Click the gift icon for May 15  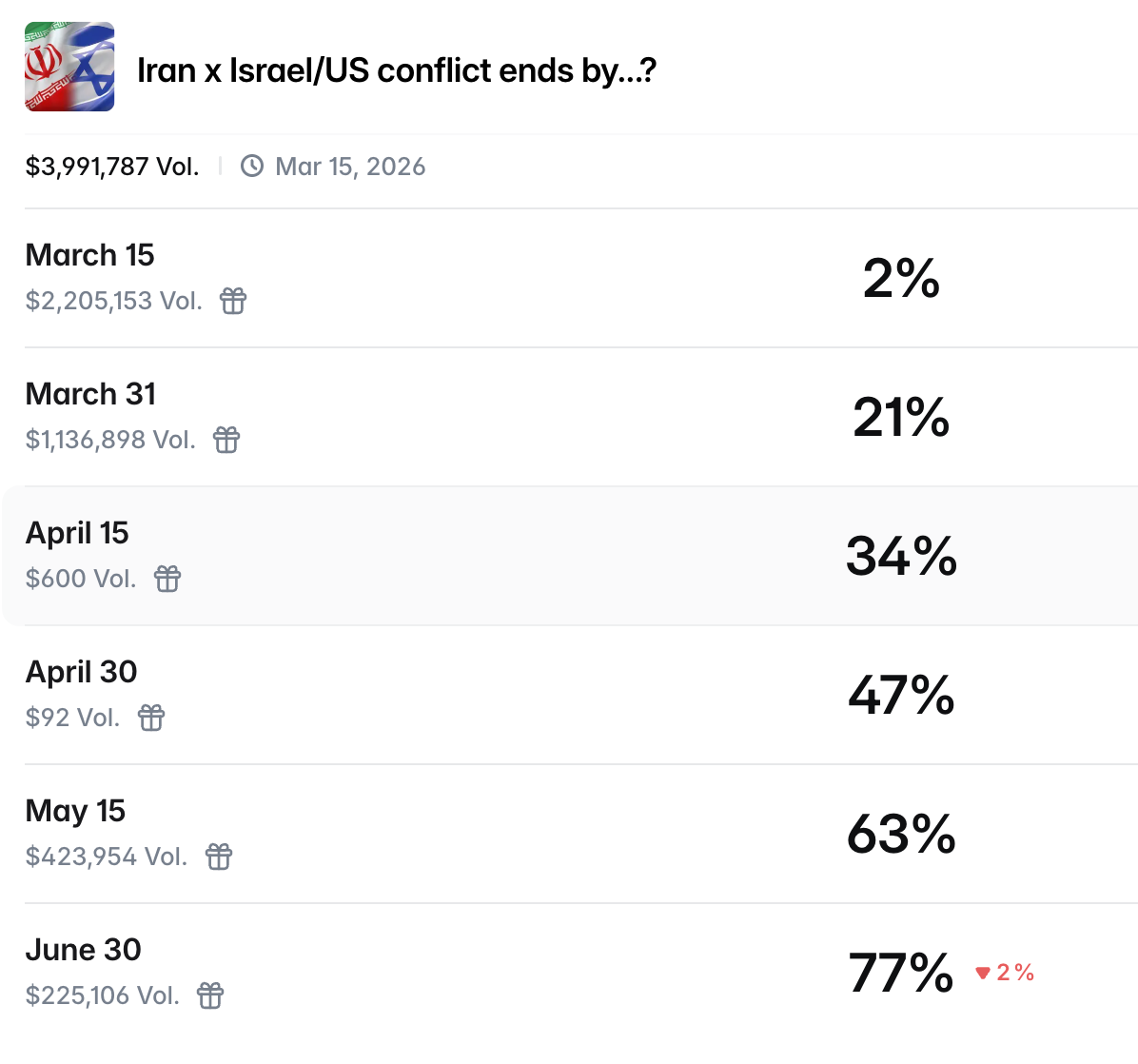(219, 857)
